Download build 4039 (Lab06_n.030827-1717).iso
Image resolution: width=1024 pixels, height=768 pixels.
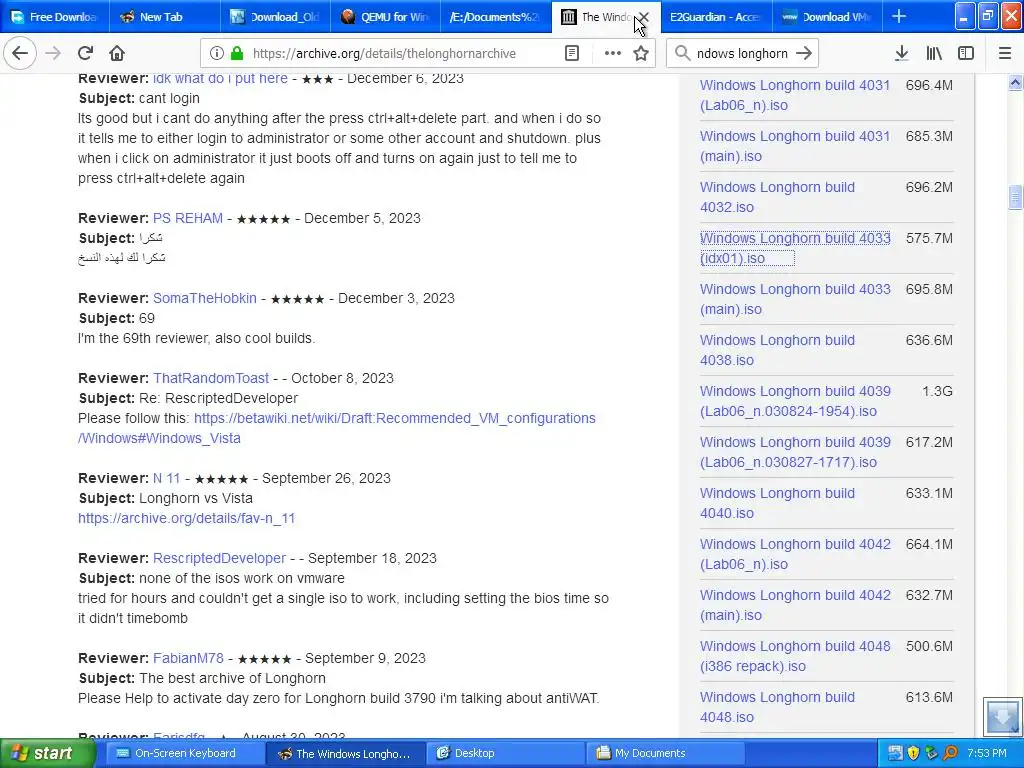tap(795, 452)
